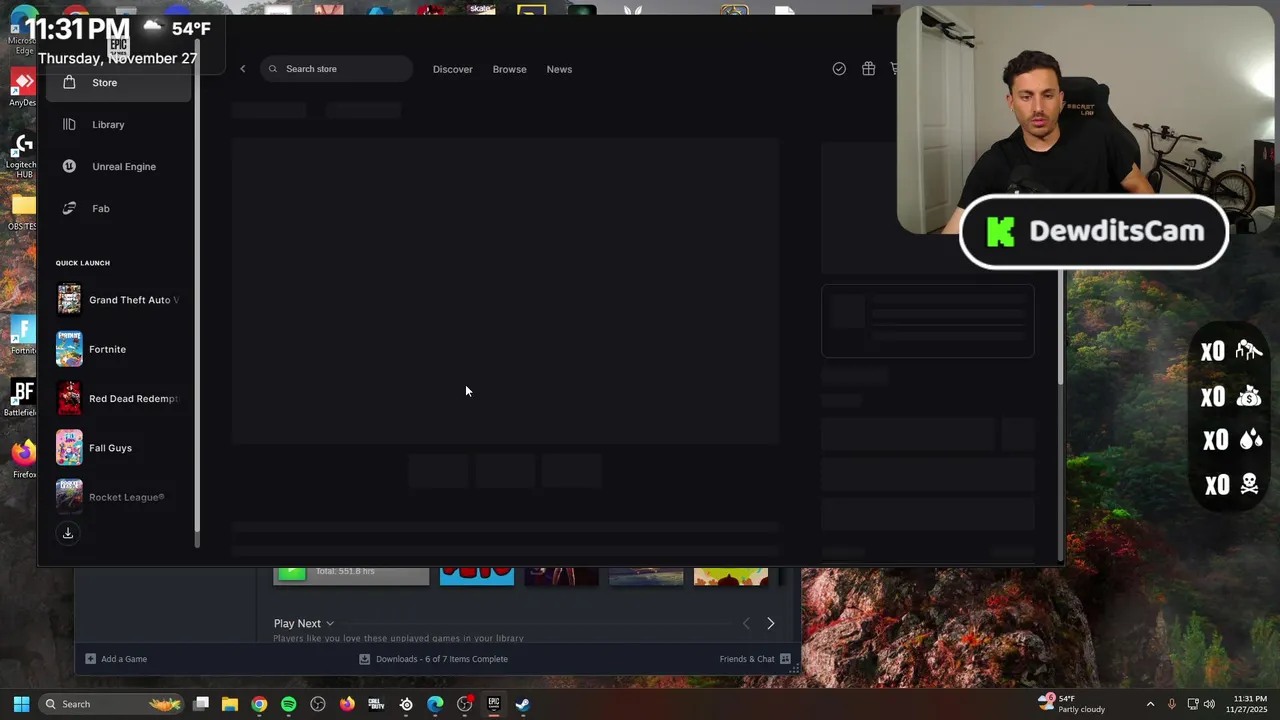Show next Play Next games in Steam
Viewport: 1280px width, 720px height.
(770, 623)
